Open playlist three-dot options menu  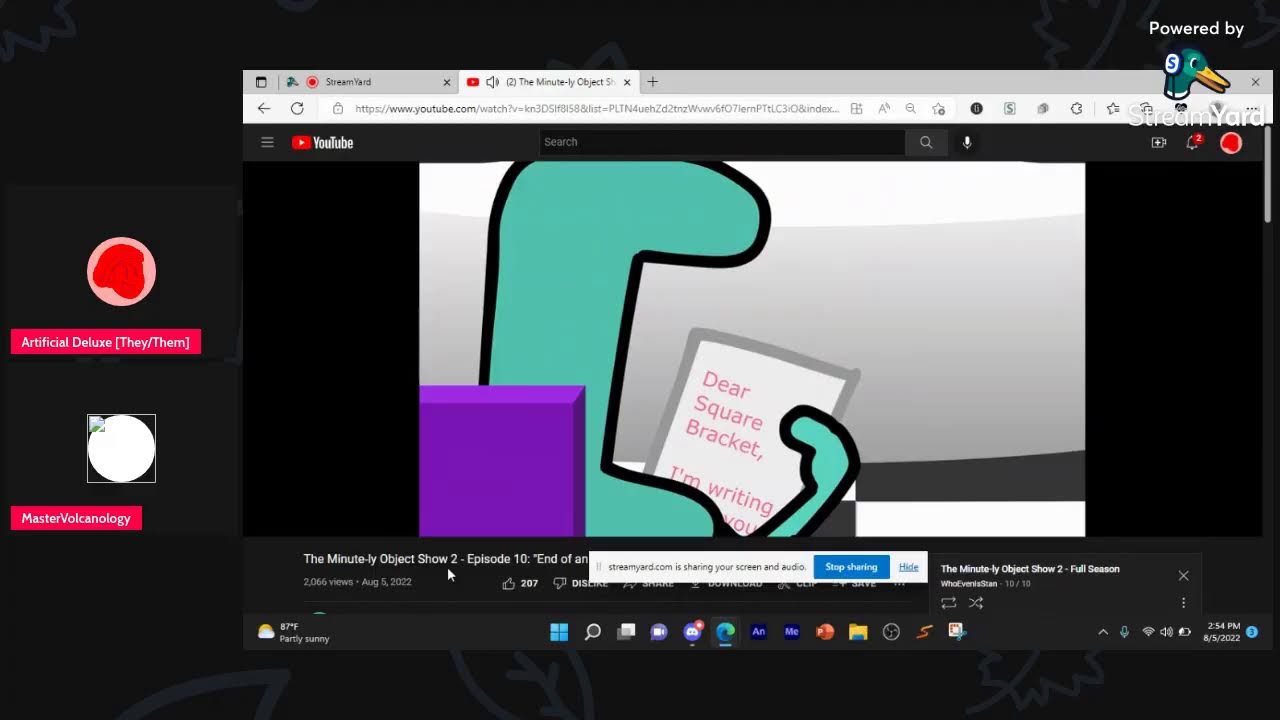tap(1183, 603)
